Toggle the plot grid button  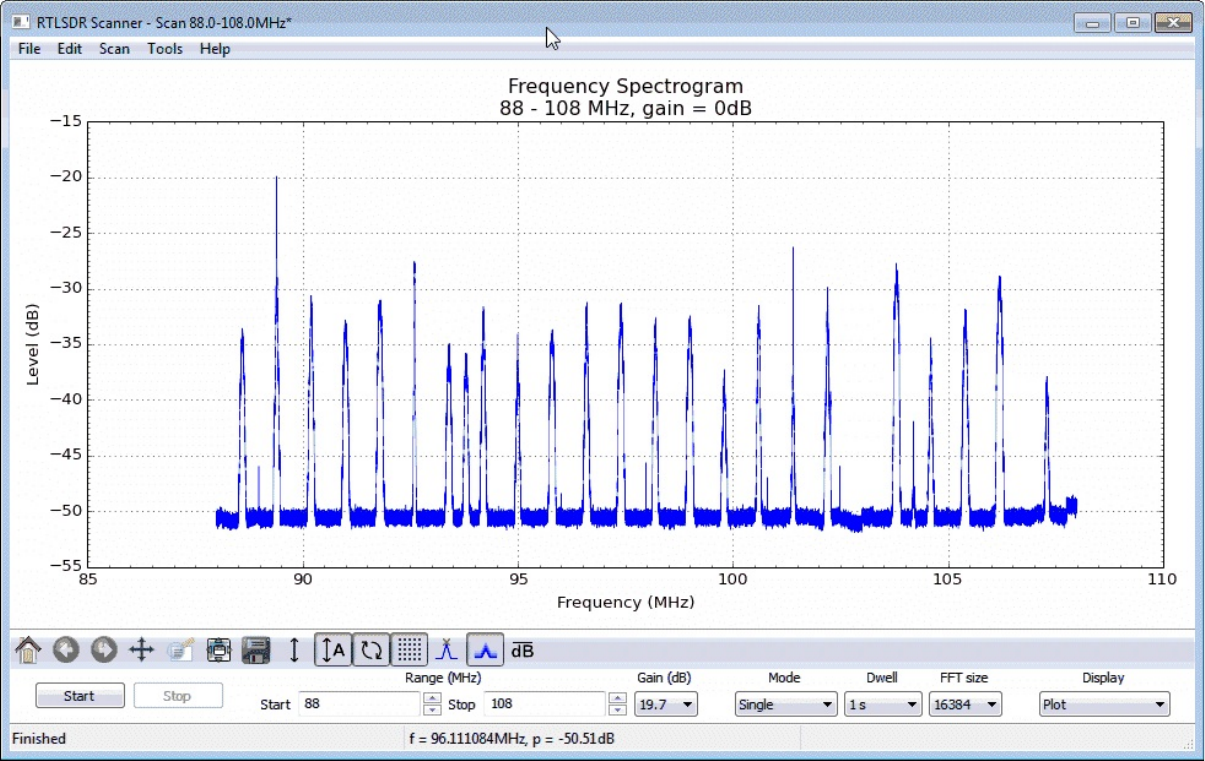click(409, 651)
